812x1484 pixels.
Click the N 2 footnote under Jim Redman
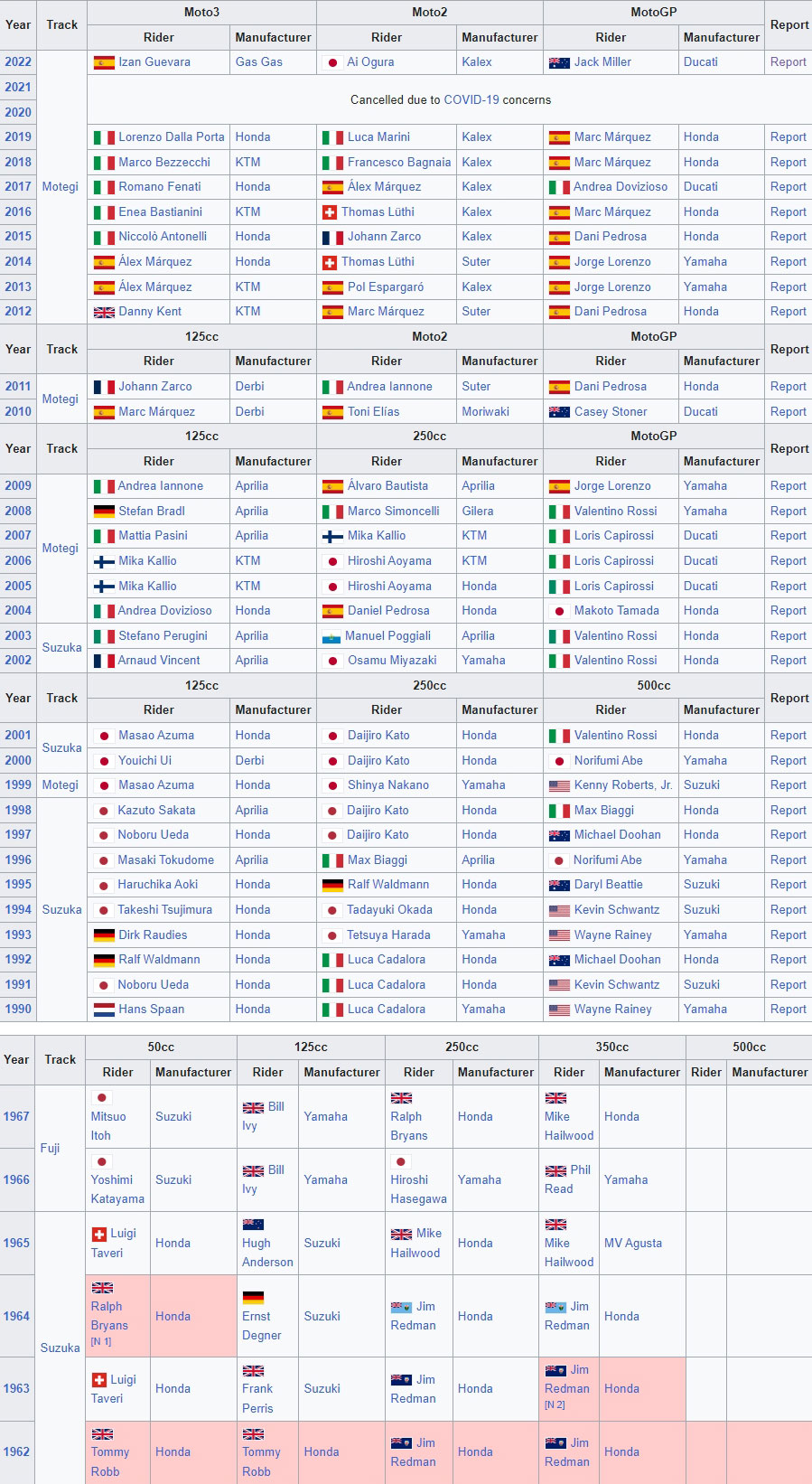click(x=555, y=1405)
